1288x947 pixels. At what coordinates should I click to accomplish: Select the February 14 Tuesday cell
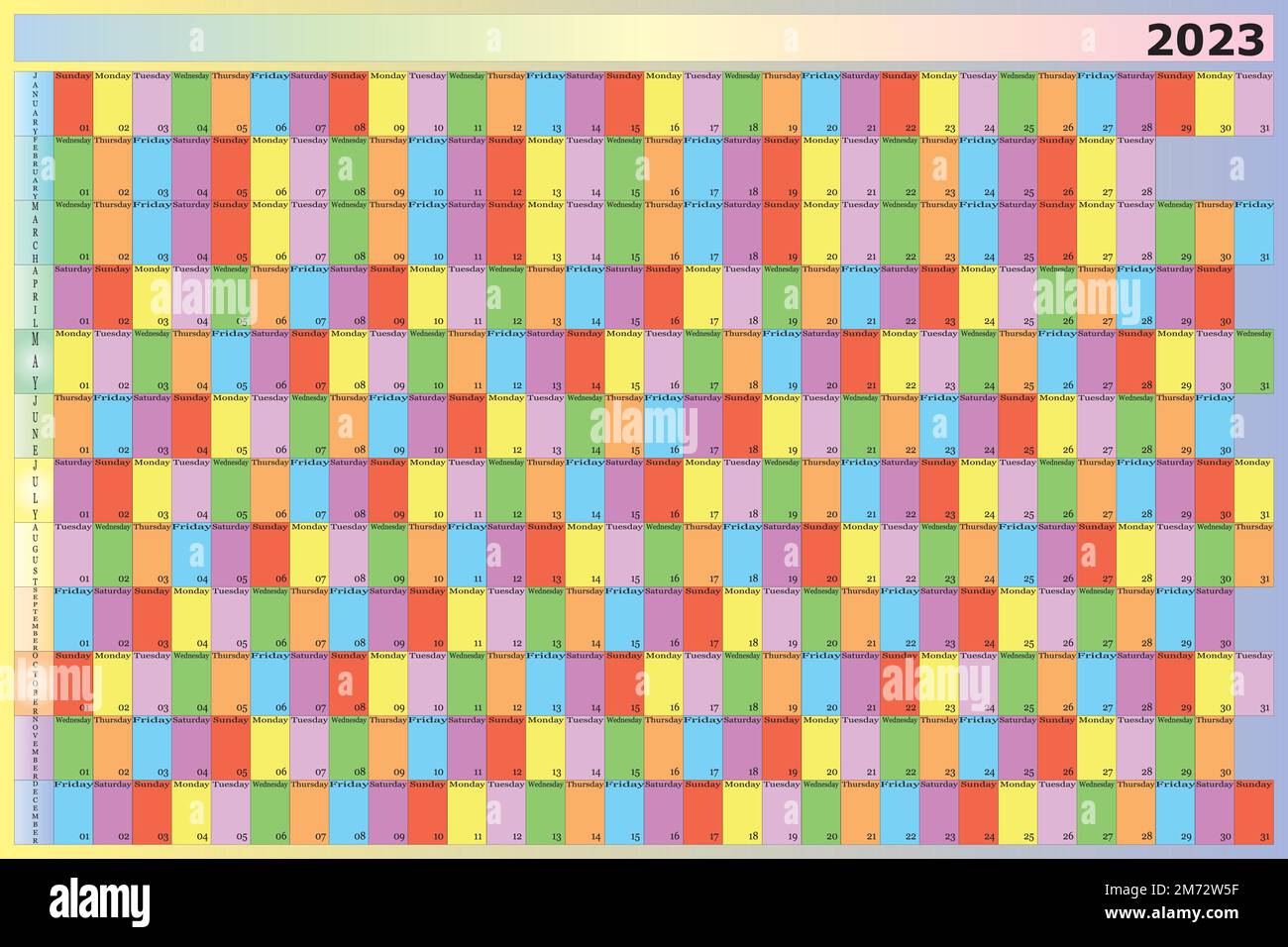[585, 167]
